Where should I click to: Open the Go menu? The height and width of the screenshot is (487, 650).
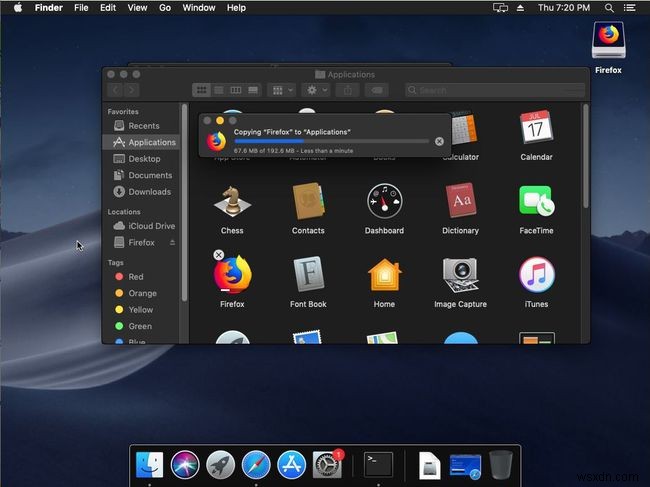click(x=165, y=7)
